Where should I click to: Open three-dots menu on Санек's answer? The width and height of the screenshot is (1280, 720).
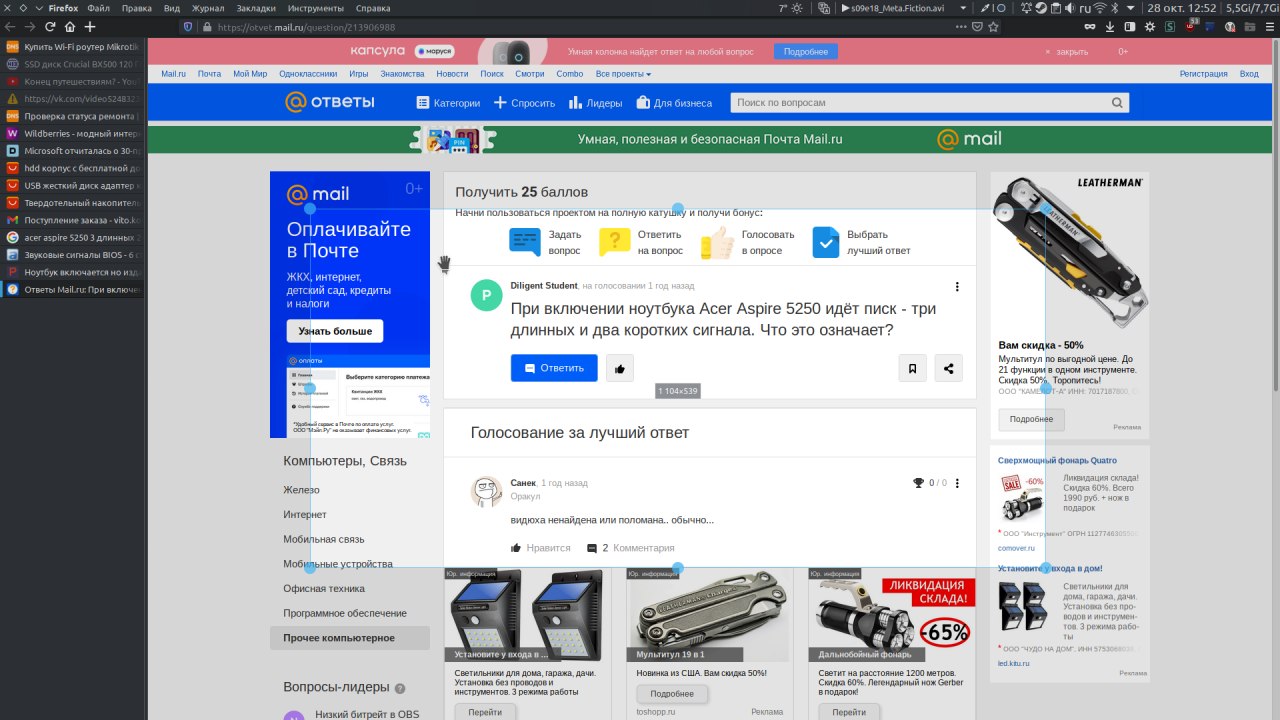tap(957, 483)
